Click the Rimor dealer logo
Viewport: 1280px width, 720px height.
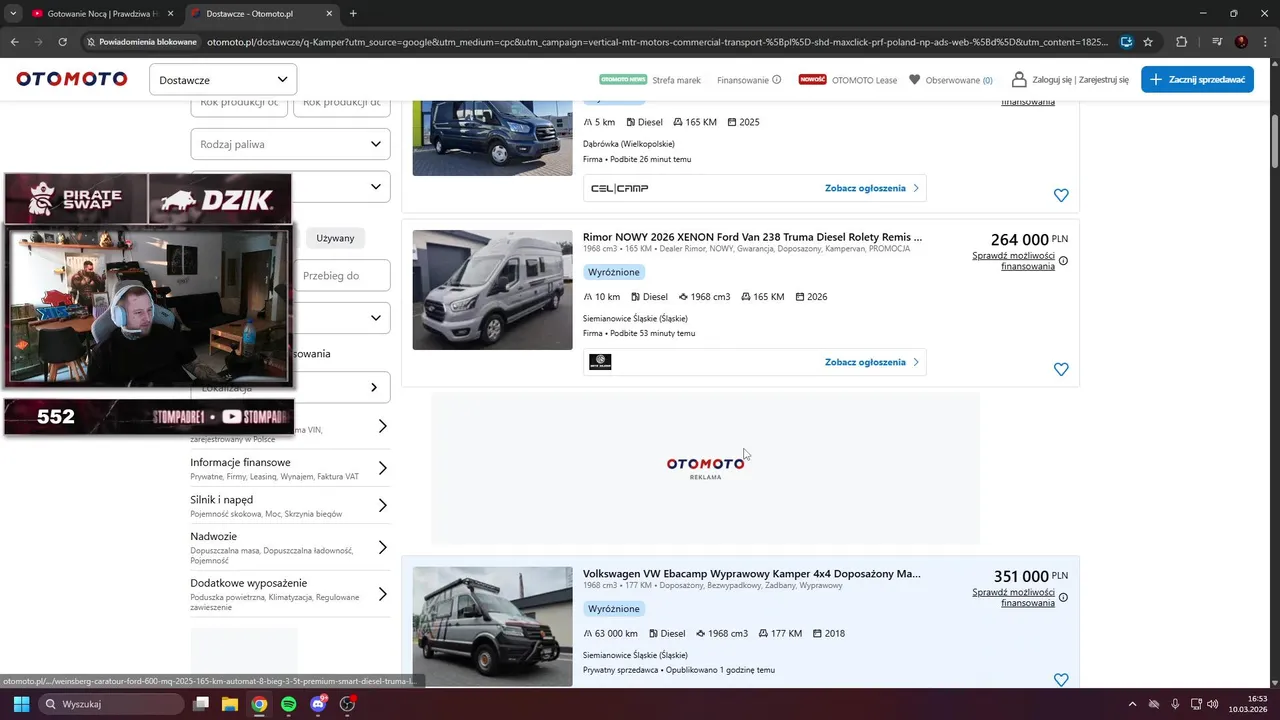coord(601,362)
